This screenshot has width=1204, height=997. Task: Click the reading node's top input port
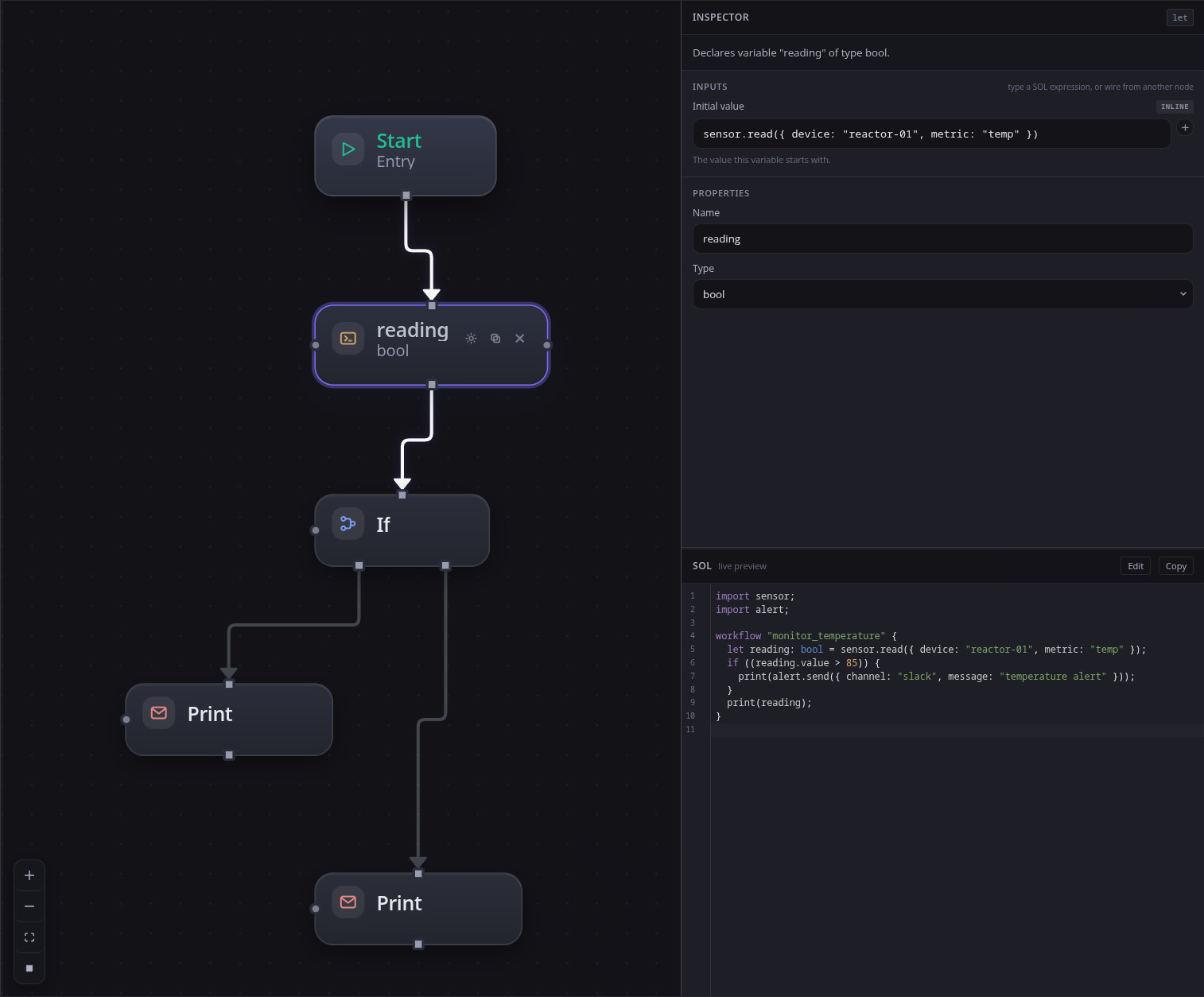point(432,305)
